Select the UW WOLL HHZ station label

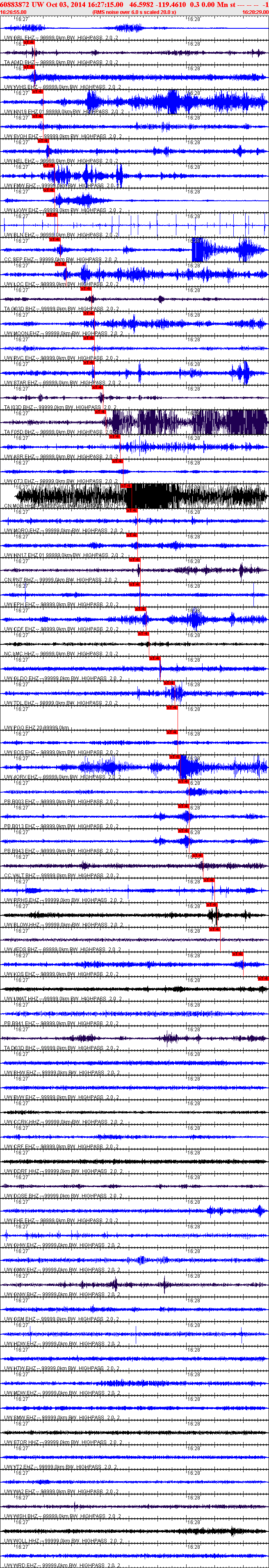(x=63, y=1541)
